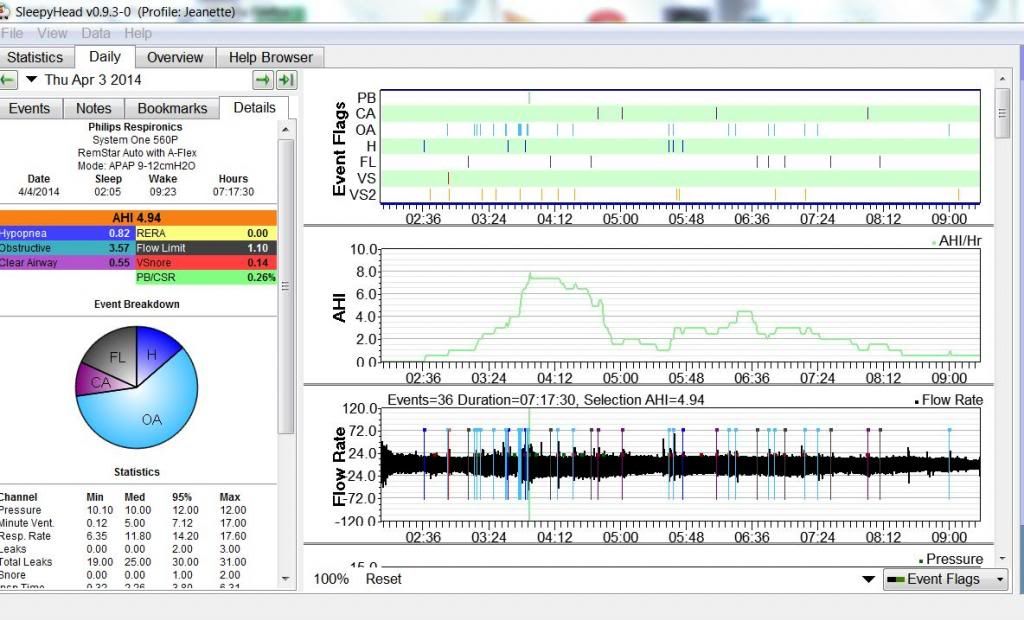This screenshot has width=1024, height=620.
Task: Select the Bookmarks tab
Action: coord(173,108)
